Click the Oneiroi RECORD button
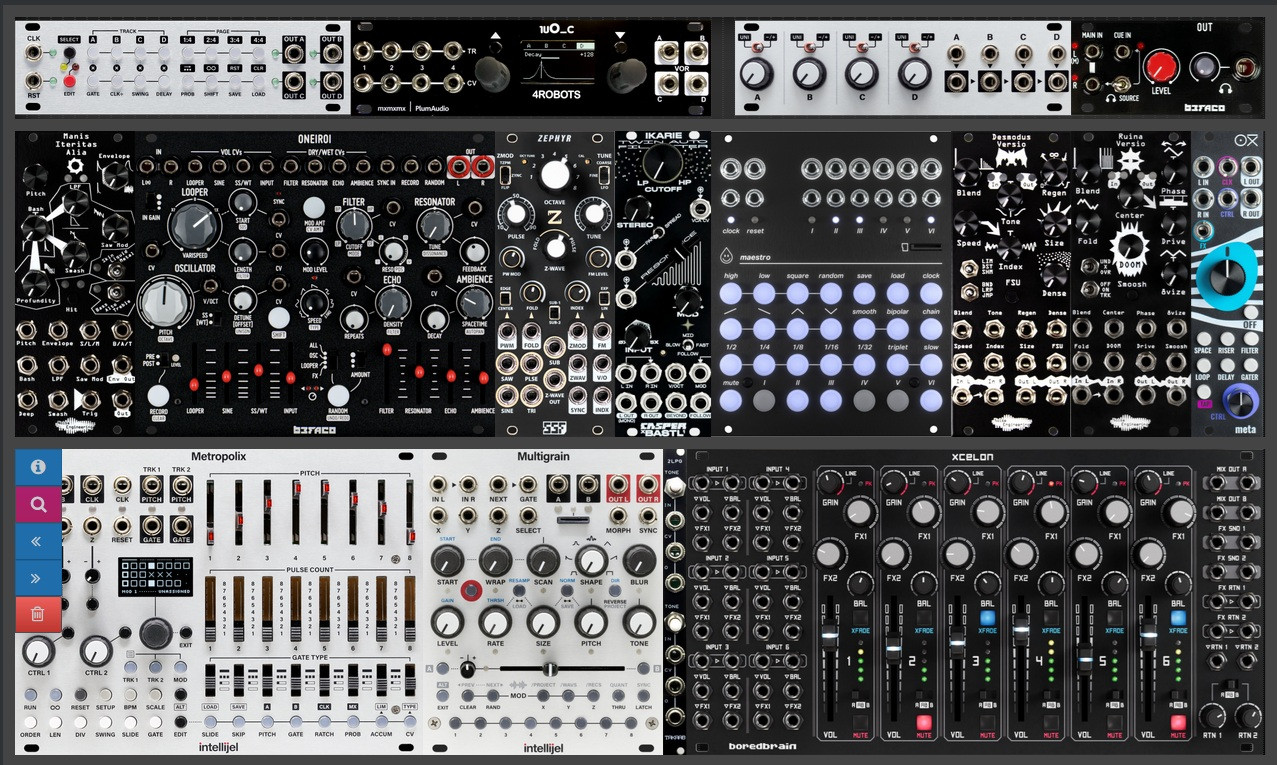The width and height of the screenshot is (1279, 765). click(x=158, y=395)
